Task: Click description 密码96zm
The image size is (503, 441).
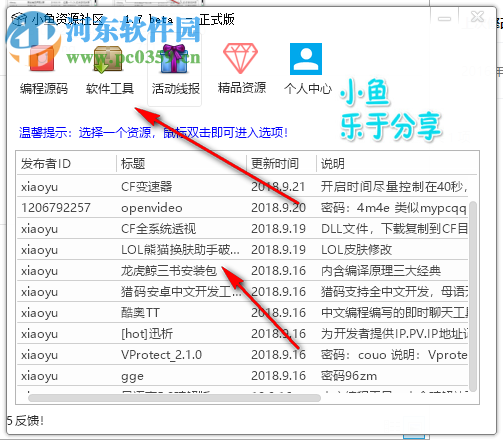Action: (x=349, y=376)
